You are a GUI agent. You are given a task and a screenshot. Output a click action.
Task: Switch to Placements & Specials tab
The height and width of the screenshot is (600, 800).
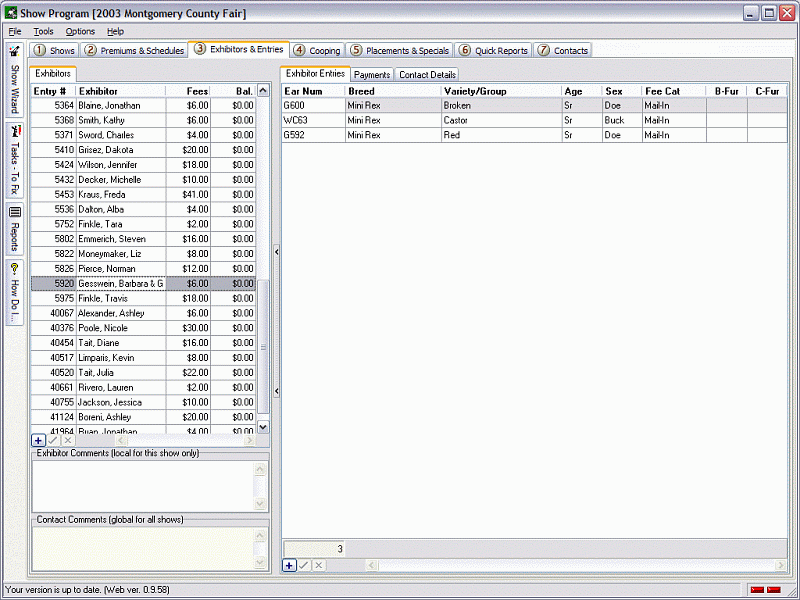pos(399,50)
